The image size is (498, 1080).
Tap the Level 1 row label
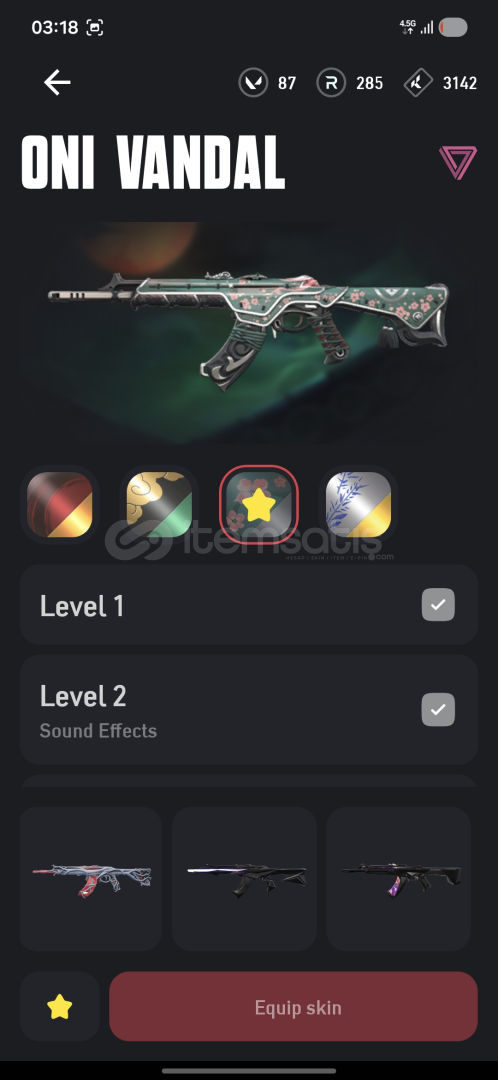(82, 606)
